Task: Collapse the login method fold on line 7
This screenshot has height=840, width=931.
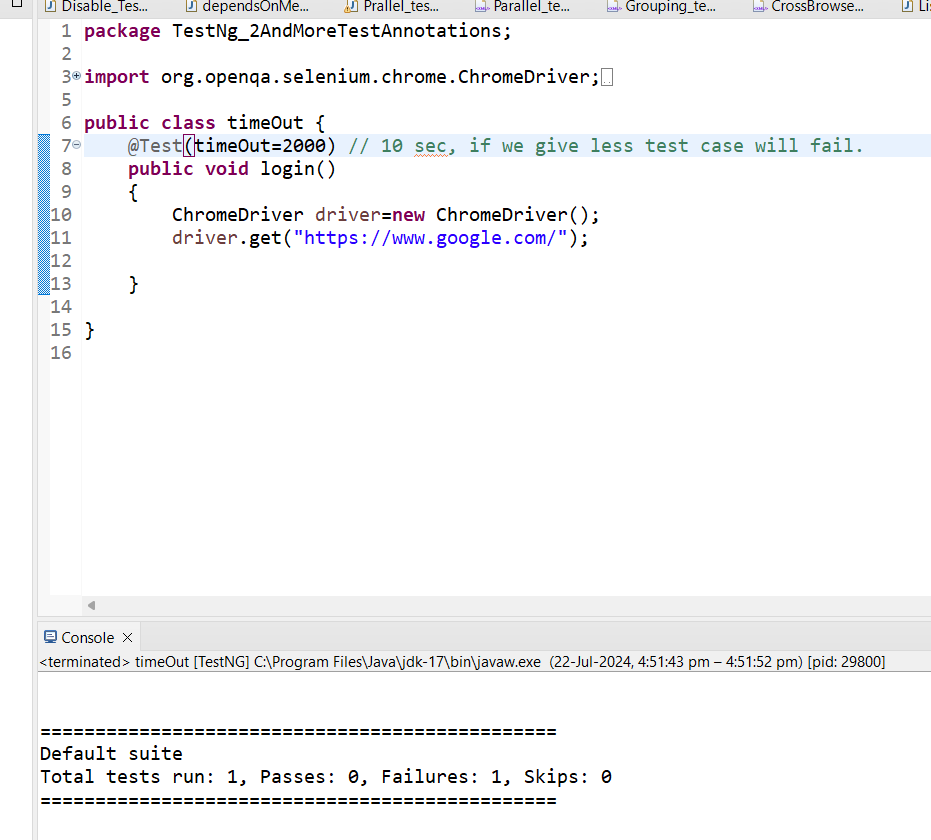Action: click(77, 144)
